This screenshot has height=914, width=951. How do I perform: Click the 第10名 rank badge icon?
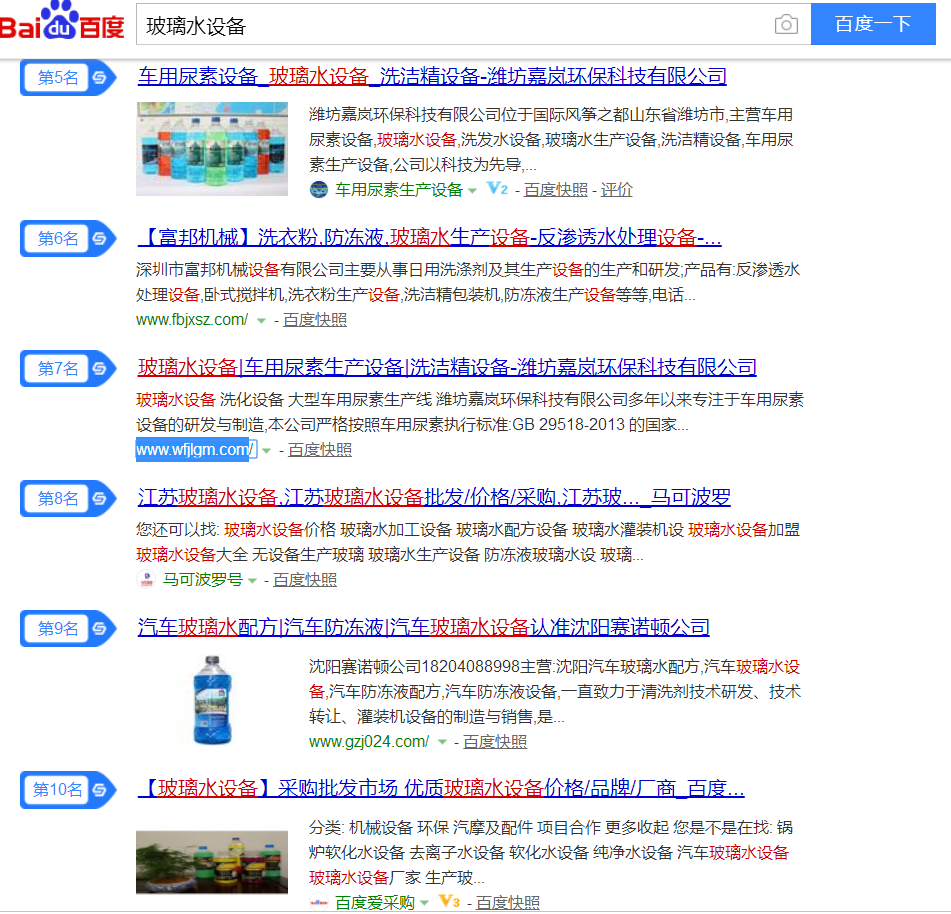(x=68, y=790)
